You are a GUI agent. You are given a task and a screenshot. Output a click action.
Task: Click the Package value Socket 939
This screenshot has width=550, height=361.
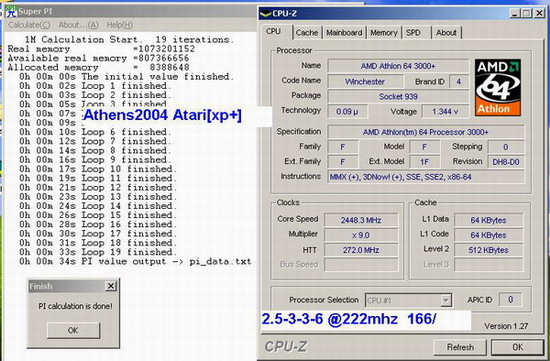point(398,96)
